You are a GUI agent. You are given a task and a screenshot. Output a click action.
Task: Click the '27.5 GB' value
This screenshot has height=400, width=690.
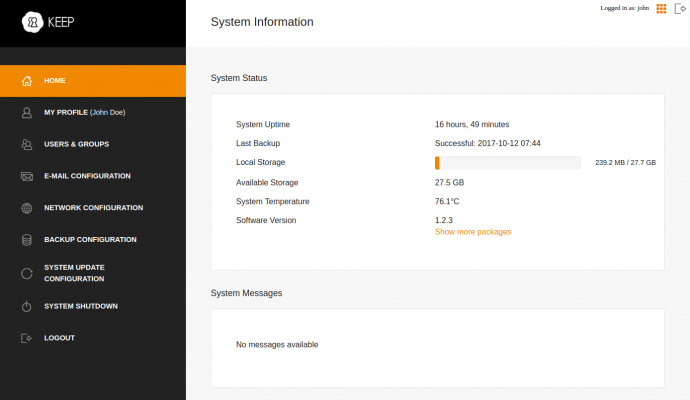[449, 183]
